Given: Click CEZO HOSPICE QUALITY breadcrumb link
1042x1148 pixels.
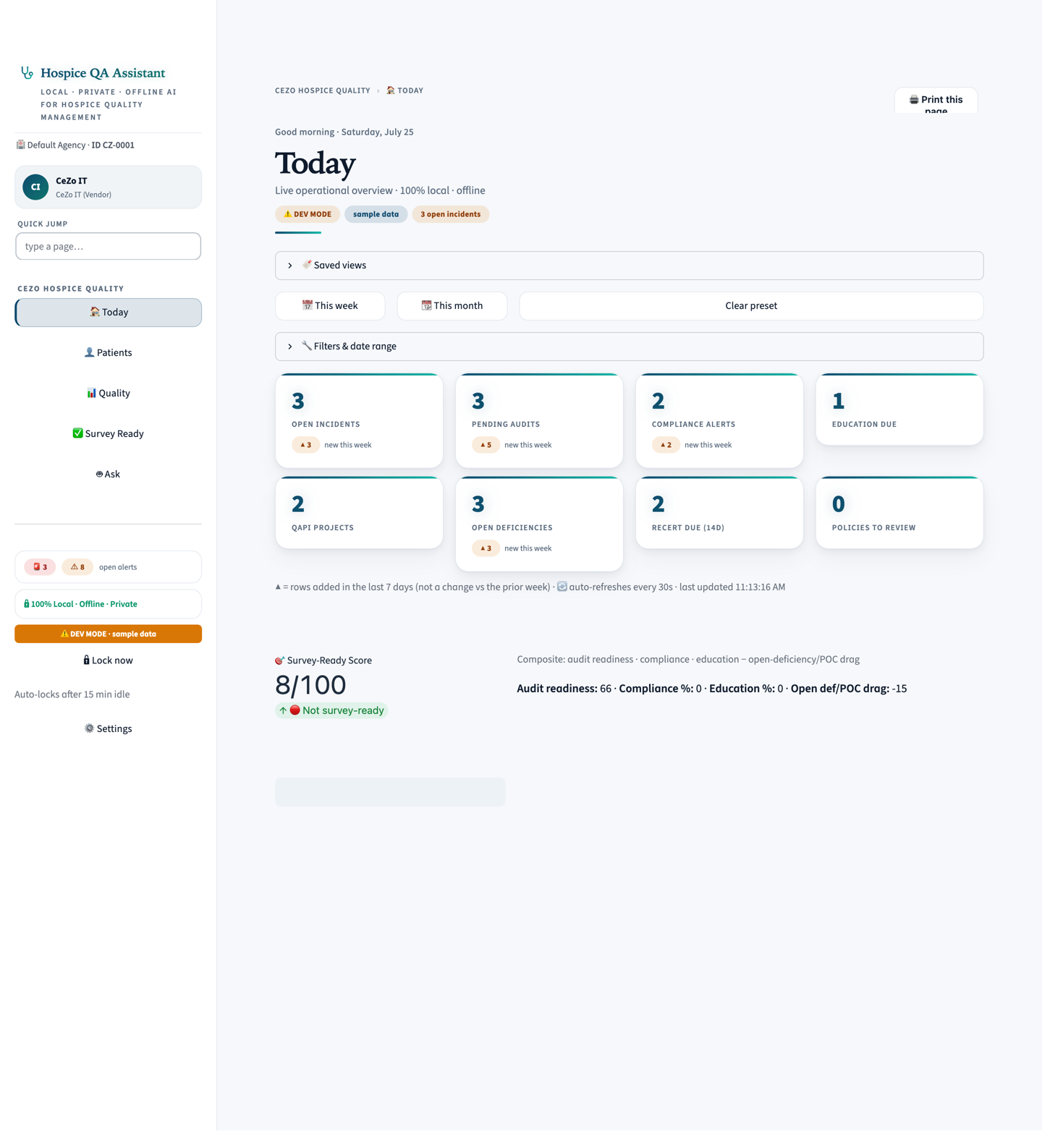Looking at the screenshot, I should 323,90.
